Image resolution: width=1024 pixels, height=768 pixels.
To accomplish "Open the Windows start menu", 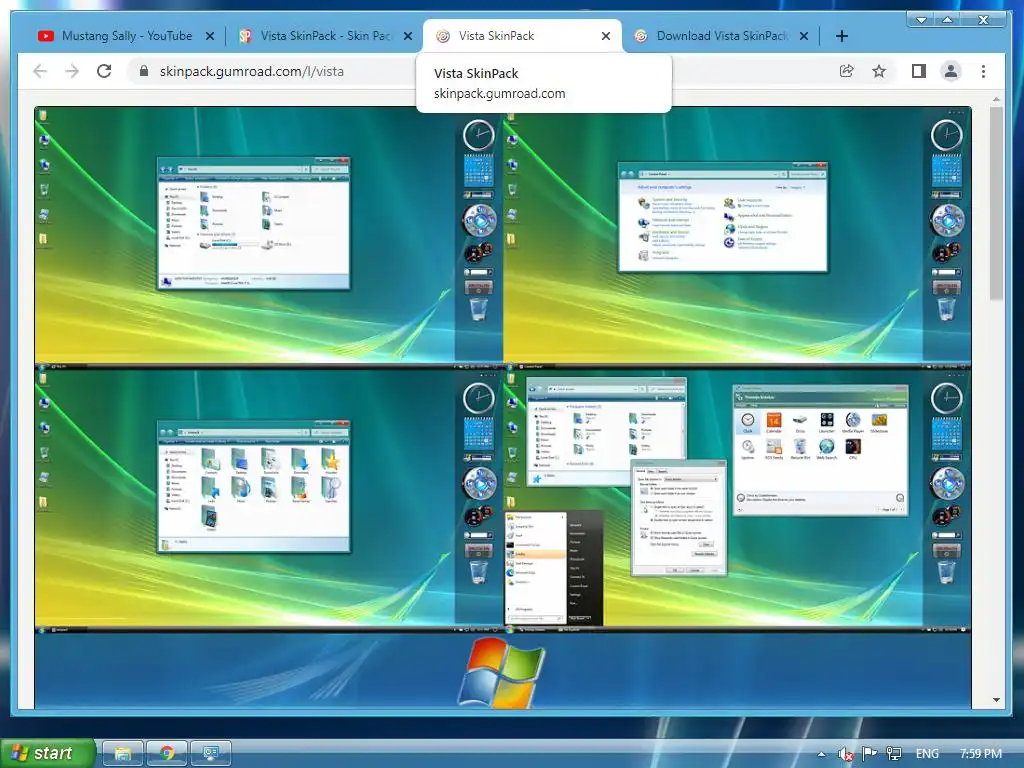I will [x=47, y=753].
